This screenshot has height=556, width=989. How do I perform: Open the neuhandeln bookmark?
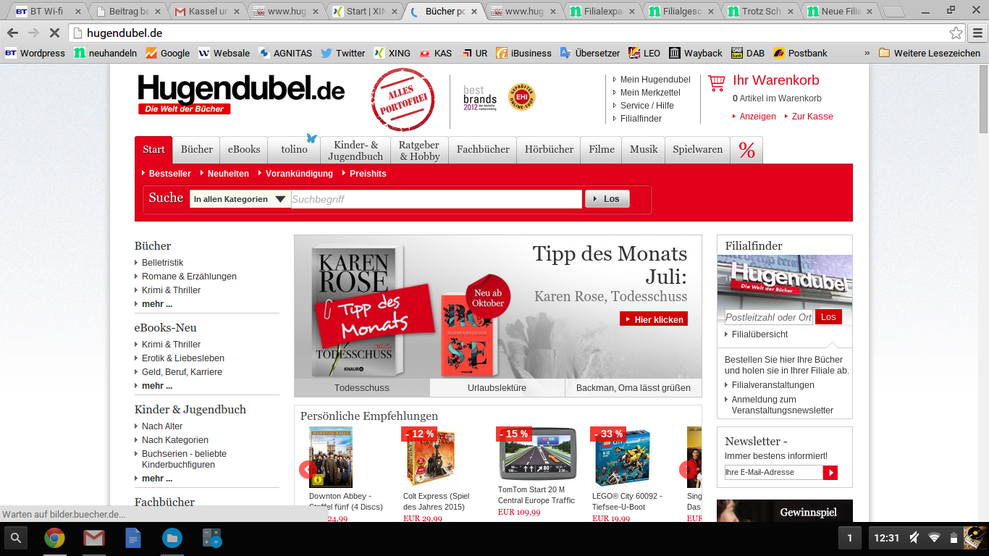(105, 53)
